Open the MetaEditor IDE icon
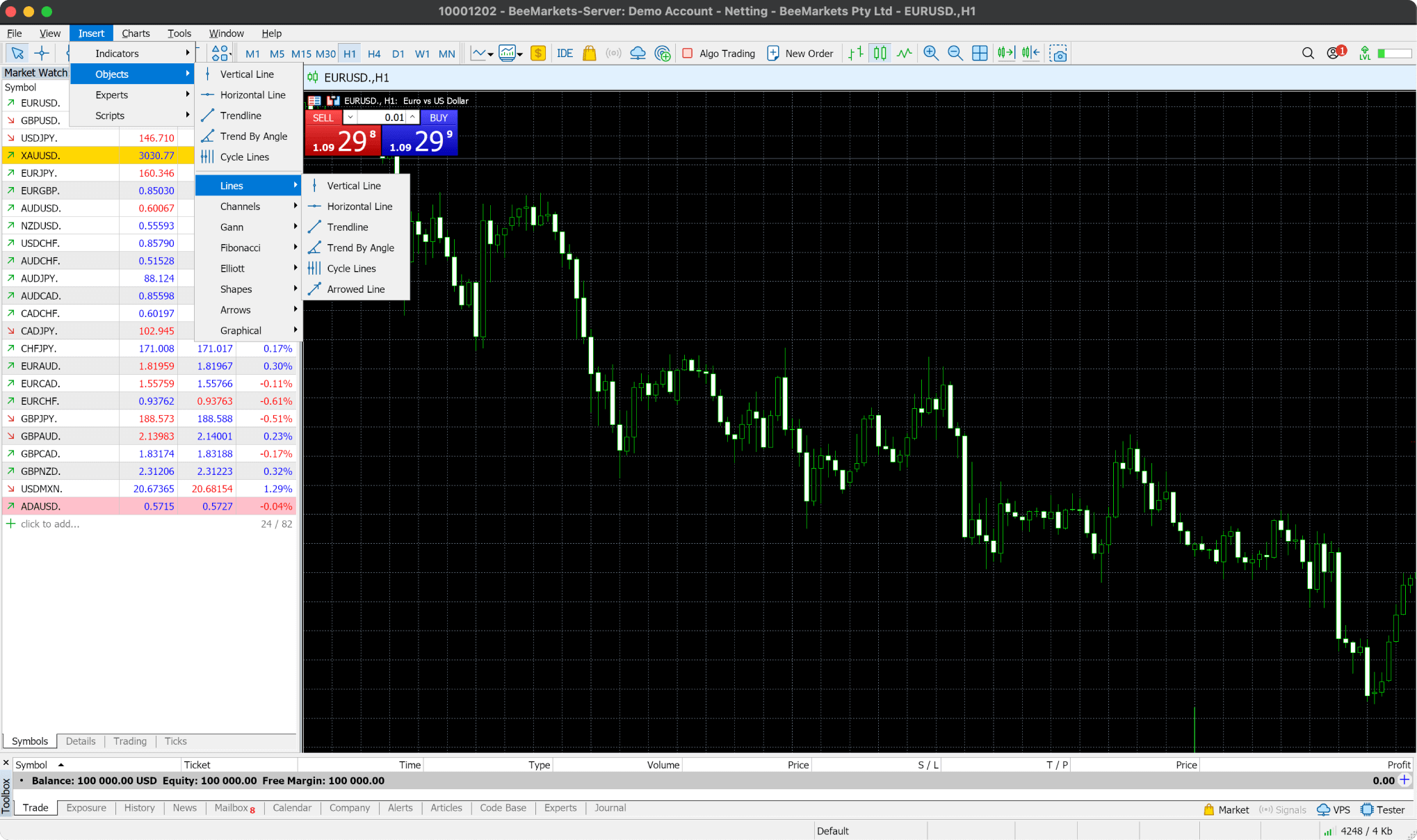 [x=565, y=54]
